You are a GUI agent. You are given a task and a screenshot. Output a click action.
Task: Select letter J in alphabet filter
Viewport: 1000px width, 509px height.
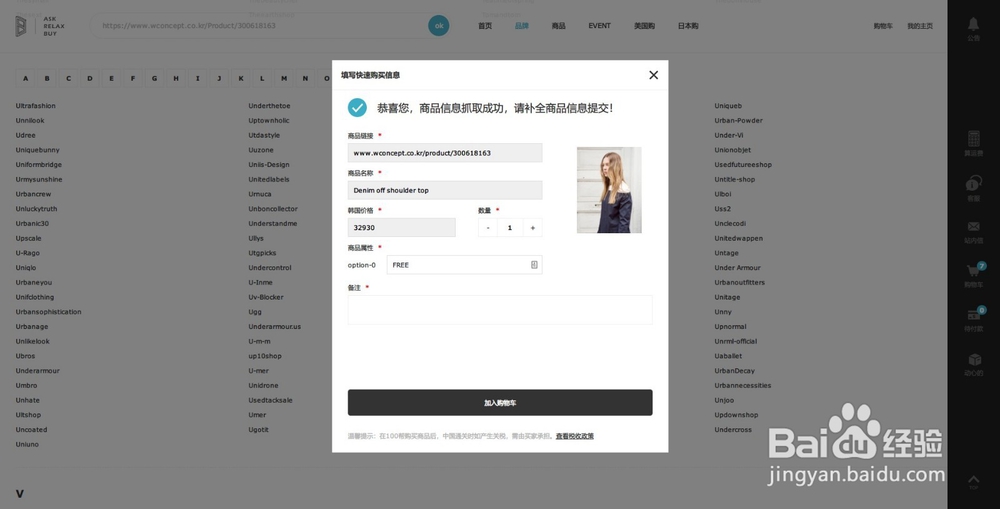(x=219, y=78)
